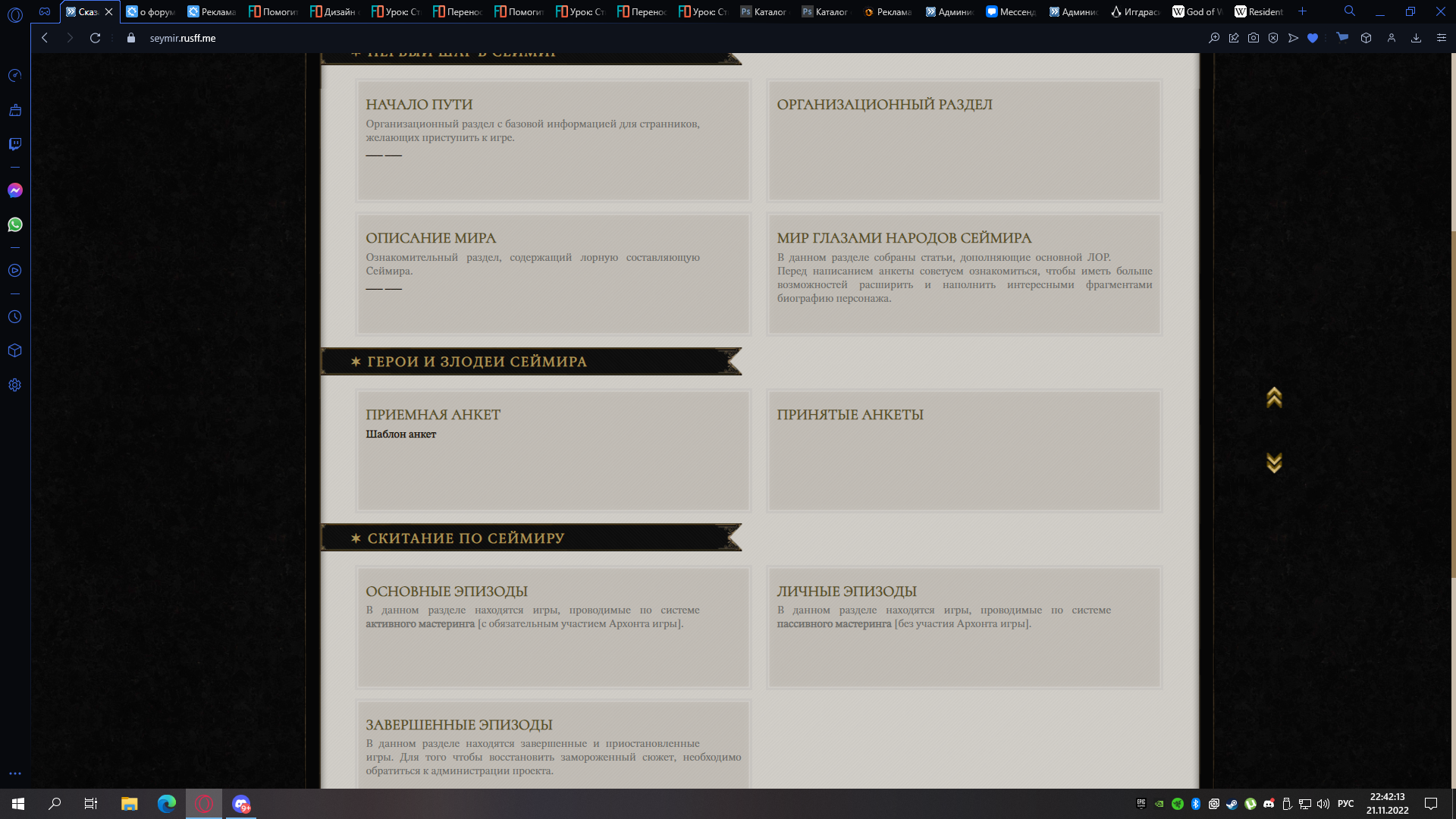Expand sidebar three-dots menu
This screenshot has height=819, width=1456.
tap(15, 773)
